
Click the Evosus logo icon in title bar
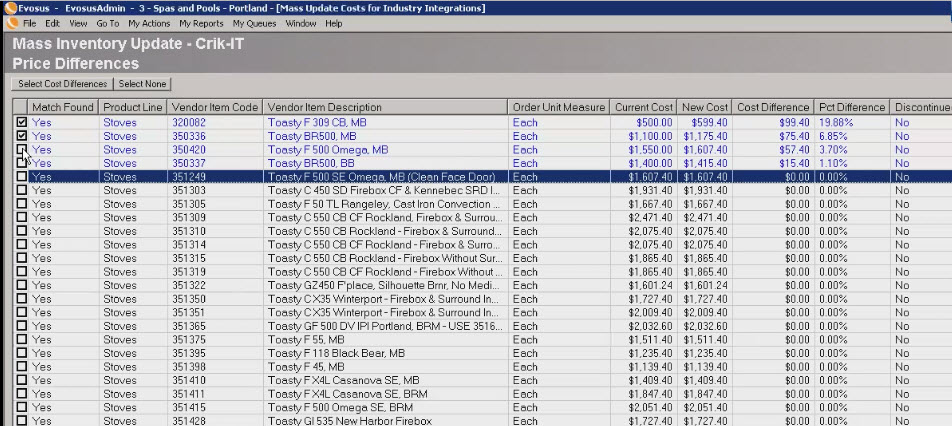10,8
